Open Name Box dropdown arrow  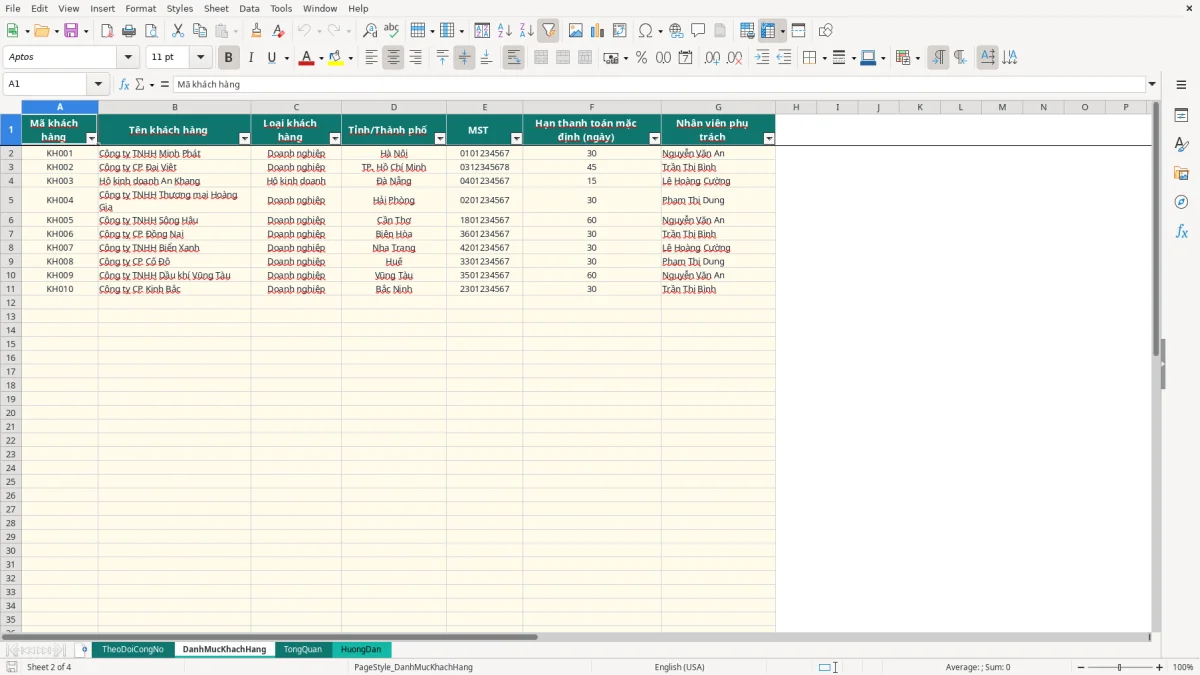click(x=98, y=85)
